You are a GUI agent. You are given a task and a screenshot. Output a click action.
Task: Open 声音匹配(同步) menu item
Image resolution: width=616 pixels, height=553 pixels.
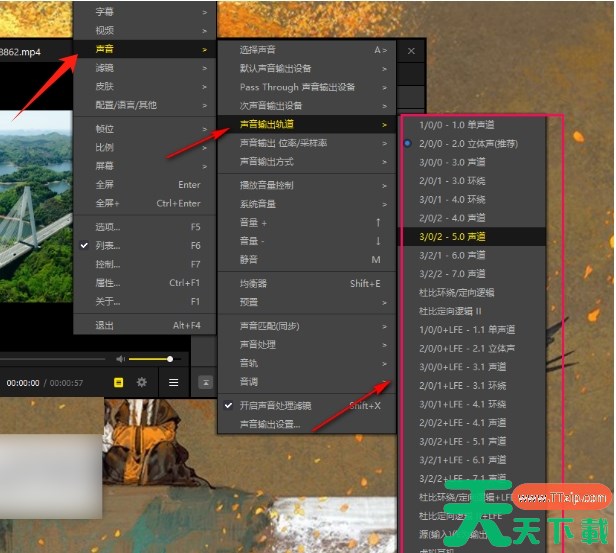click(306, 326)
